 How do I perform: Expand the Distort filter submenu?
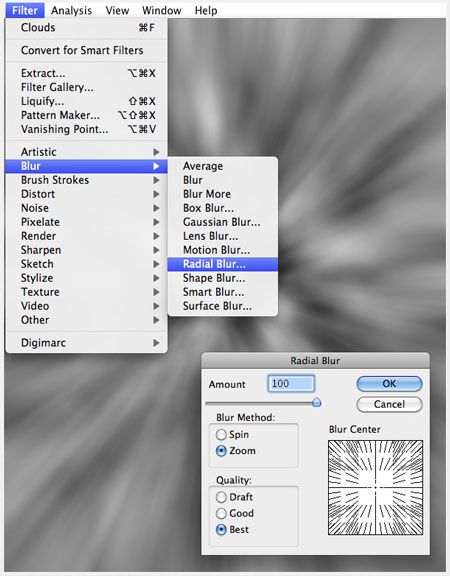pos(87,194)
